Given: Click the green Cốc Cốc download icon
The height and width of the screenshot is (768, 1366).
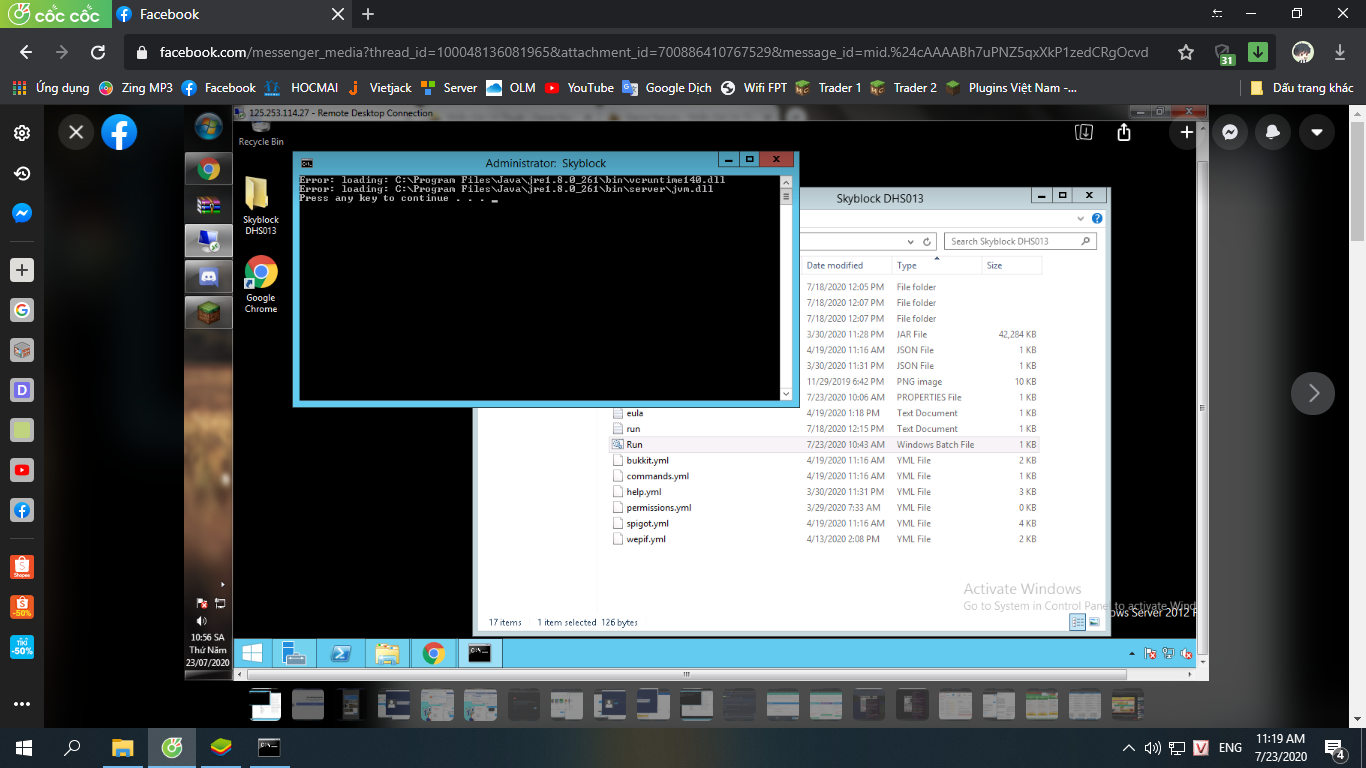Looking at the screenshot, I should 1258,52.
